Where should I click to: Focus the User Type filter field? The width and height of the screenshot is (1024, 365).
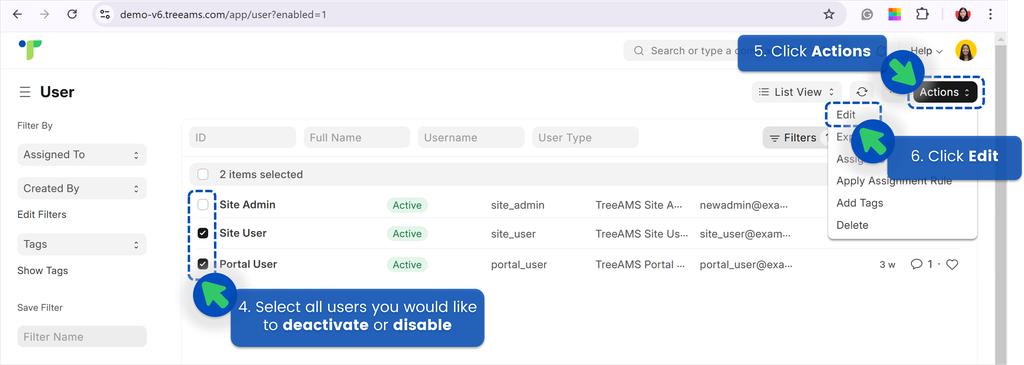click(586, 138)
